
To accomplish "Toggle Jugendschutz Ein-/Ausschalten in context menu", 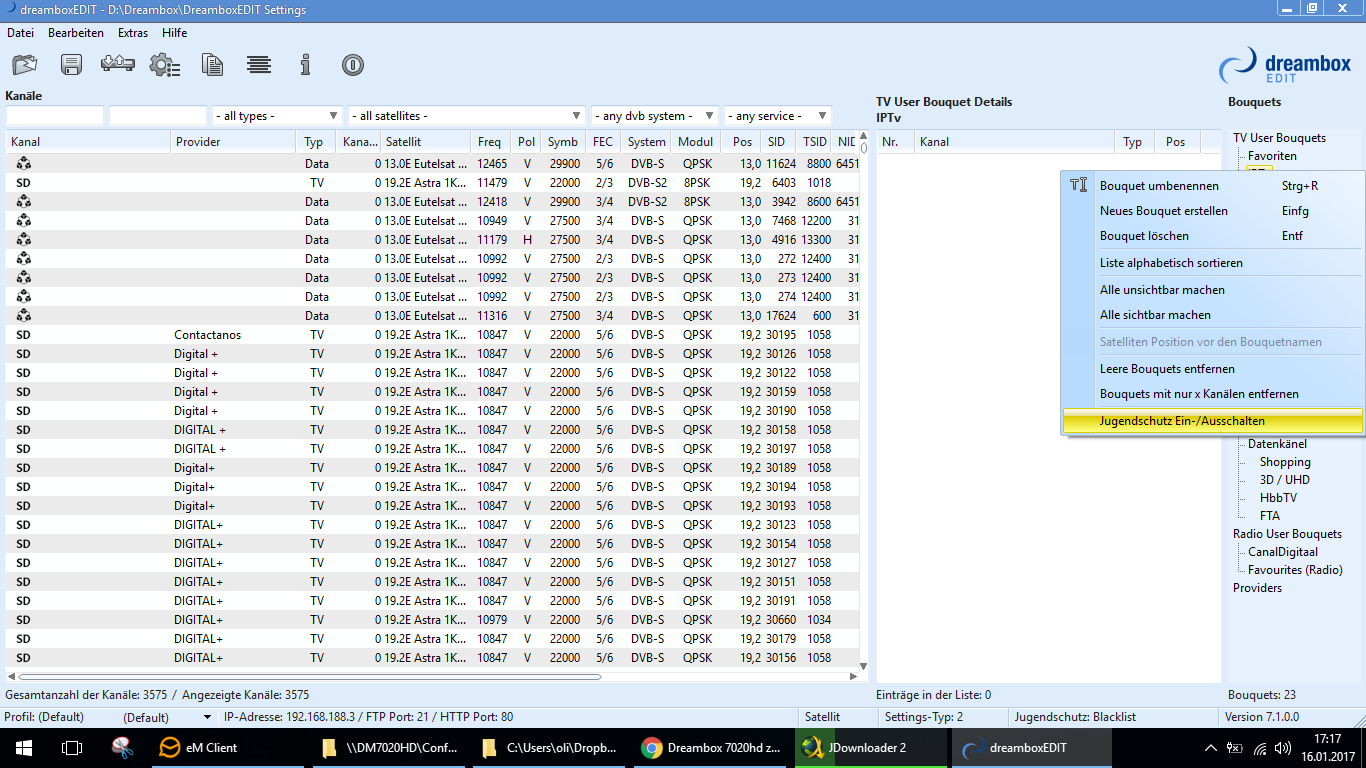I will click(1182, 421).
